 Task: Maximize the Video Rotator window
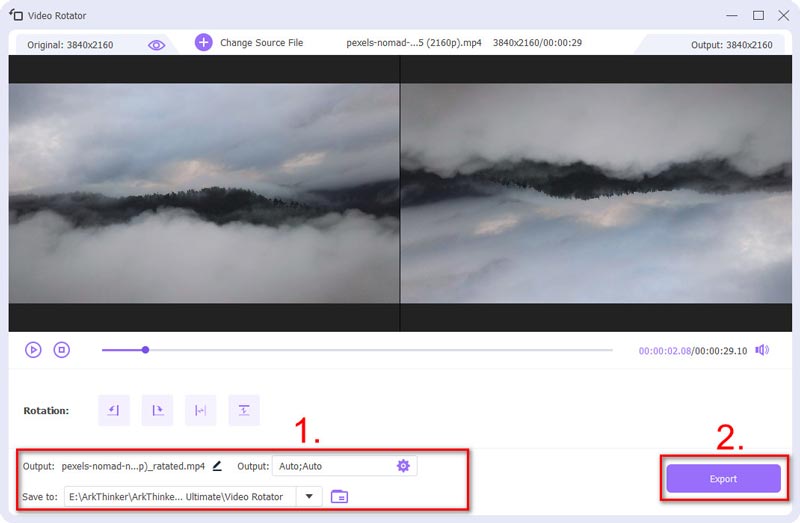(759, 15)
